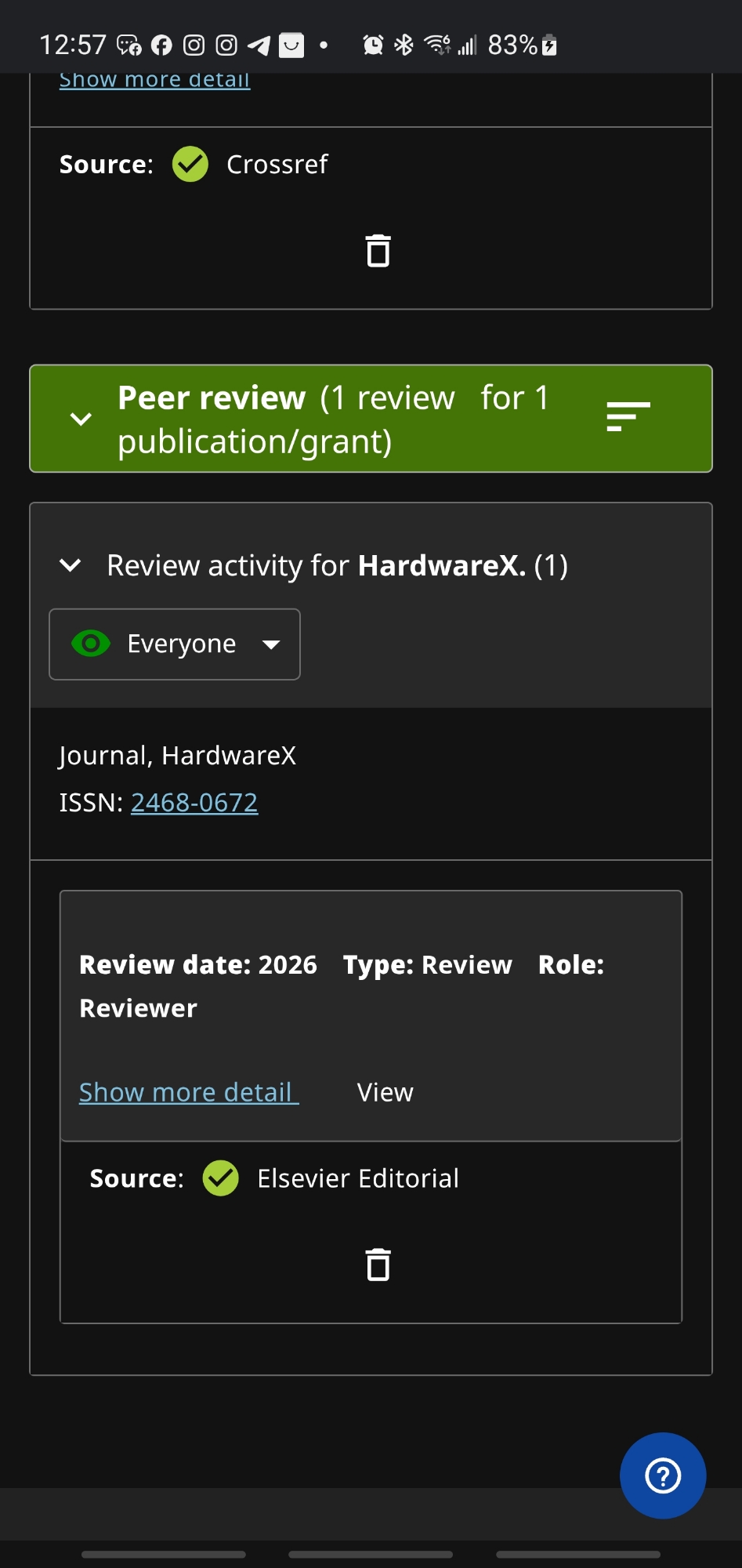This screenshot has width=742, height=1568.
Task: Tap the Facebook notification icon in status bar
Action: point(161,45)
